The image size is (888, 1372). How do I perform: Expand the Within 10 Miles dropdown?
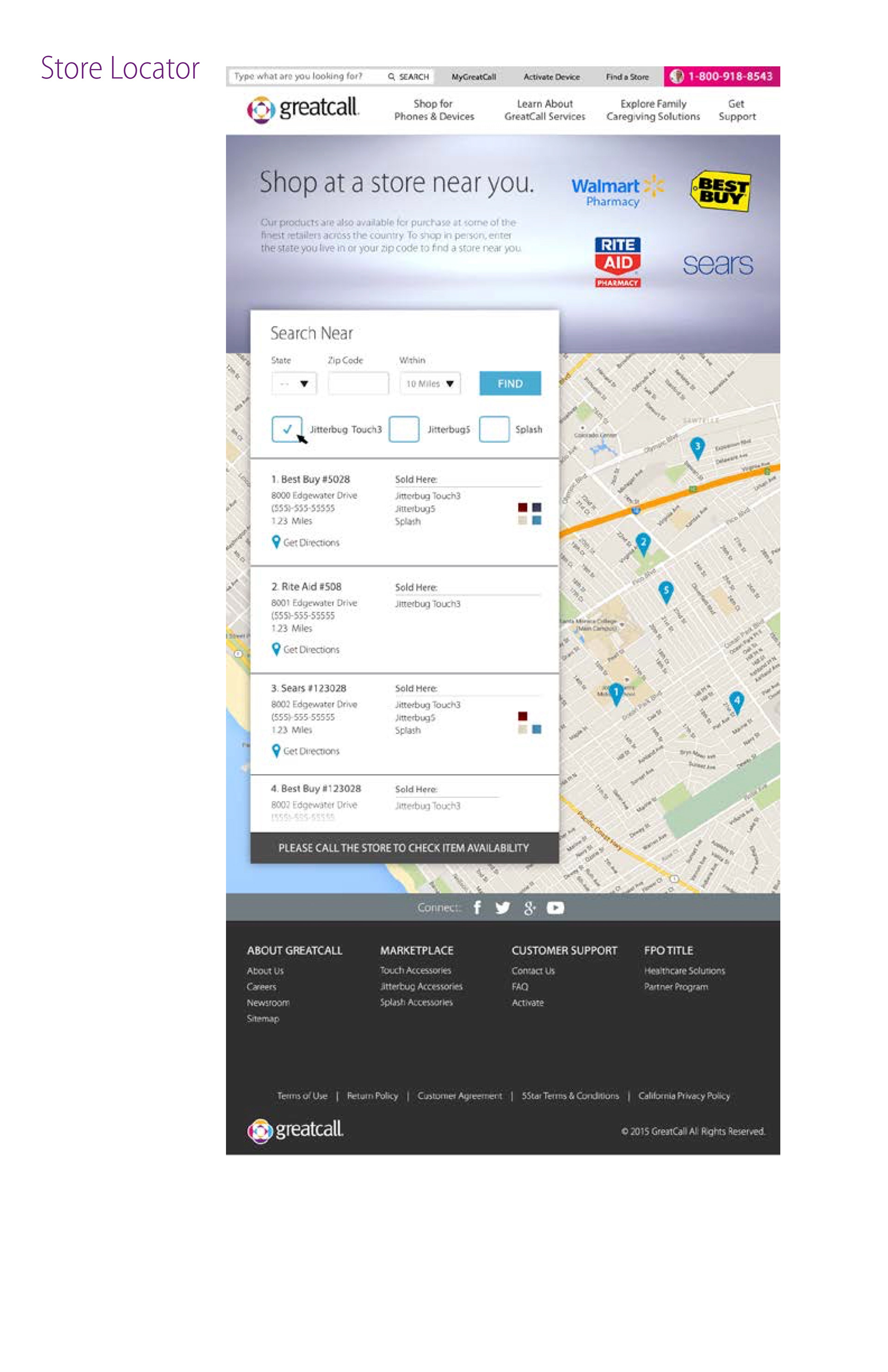pyautogui.click(x=430, y=383)
